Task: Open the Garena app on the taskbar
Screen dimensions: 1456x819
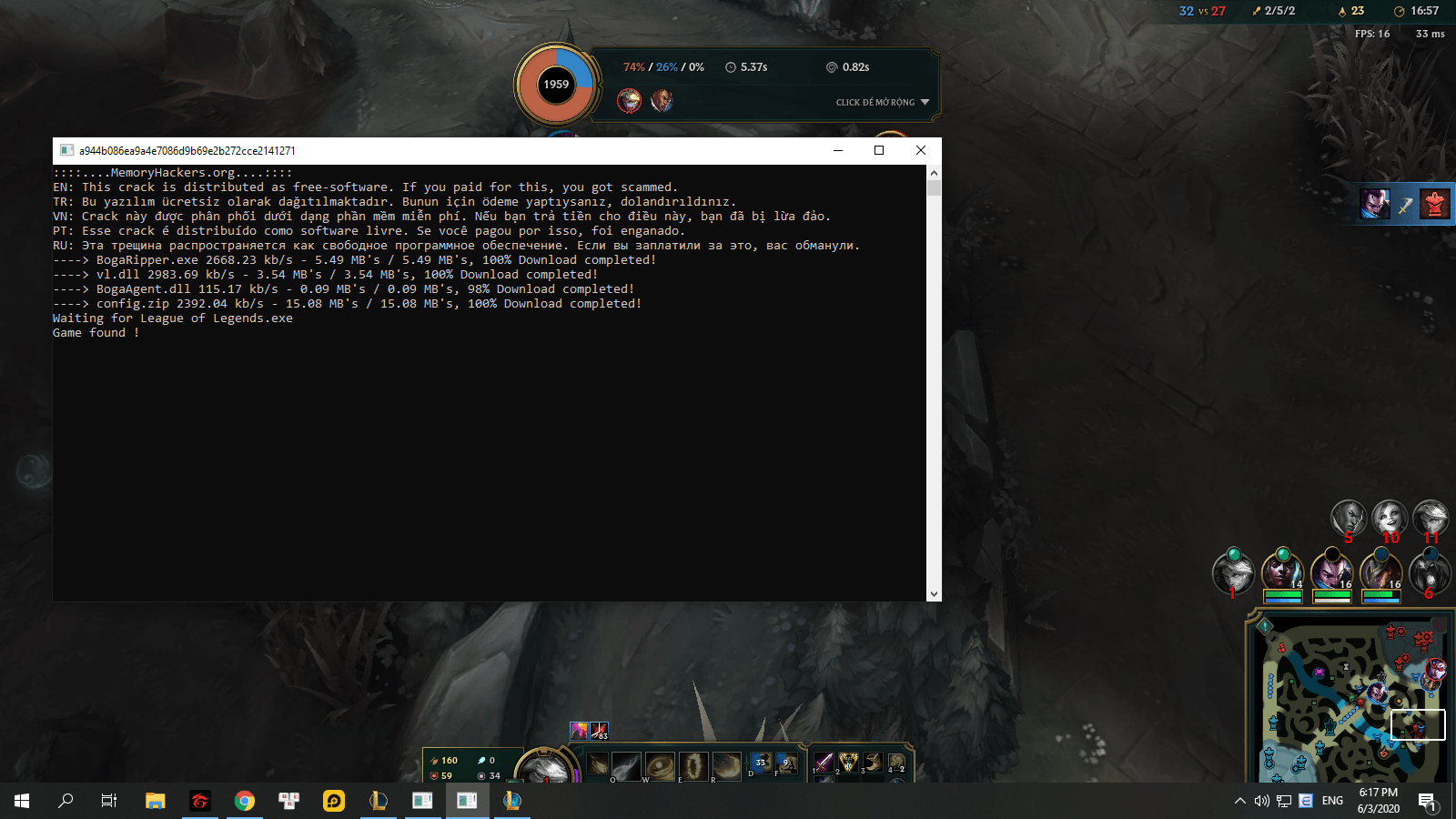Action: (200, 801)
